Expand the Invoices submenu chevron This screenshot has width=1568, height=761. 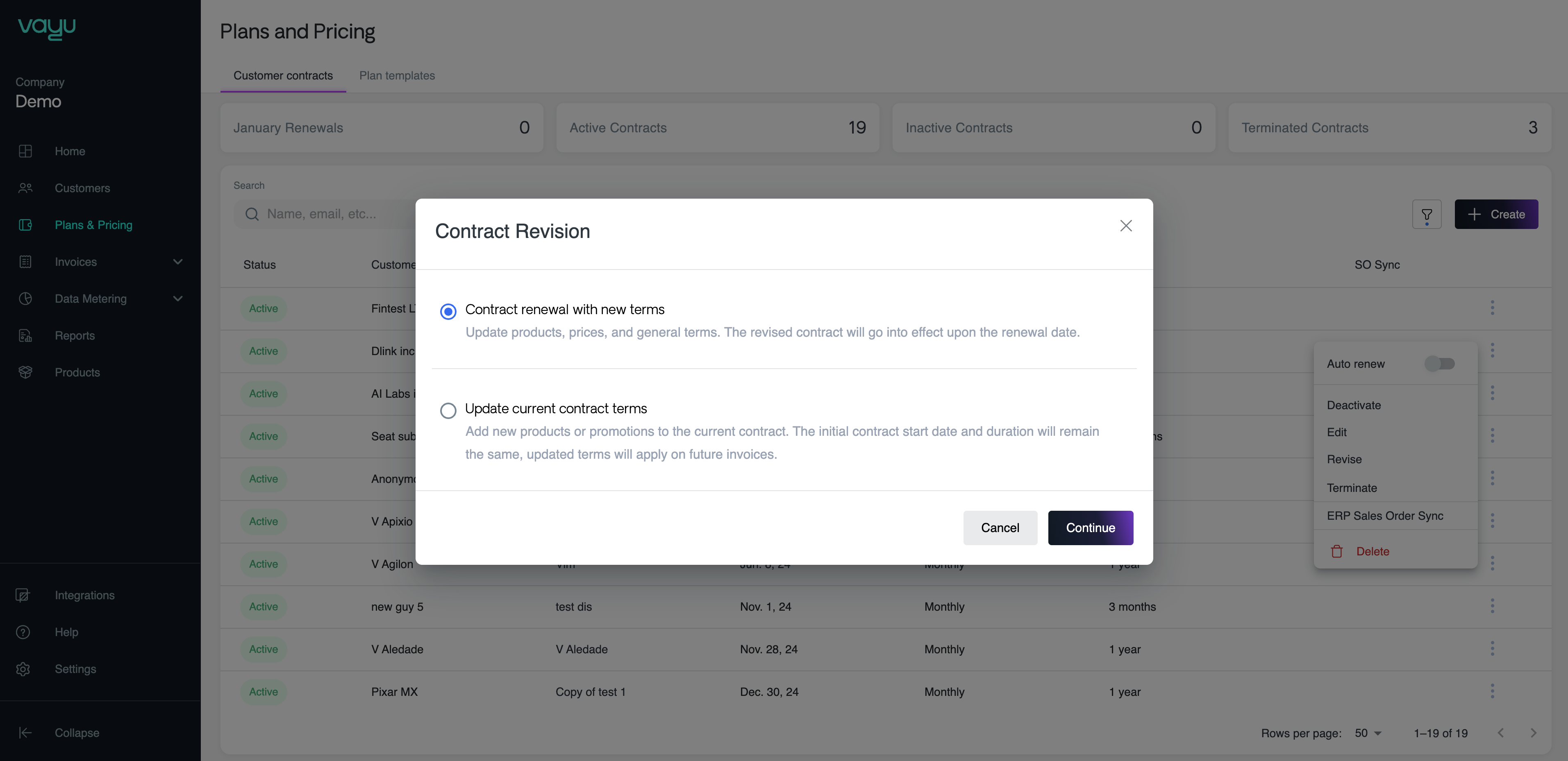[178, 262]
